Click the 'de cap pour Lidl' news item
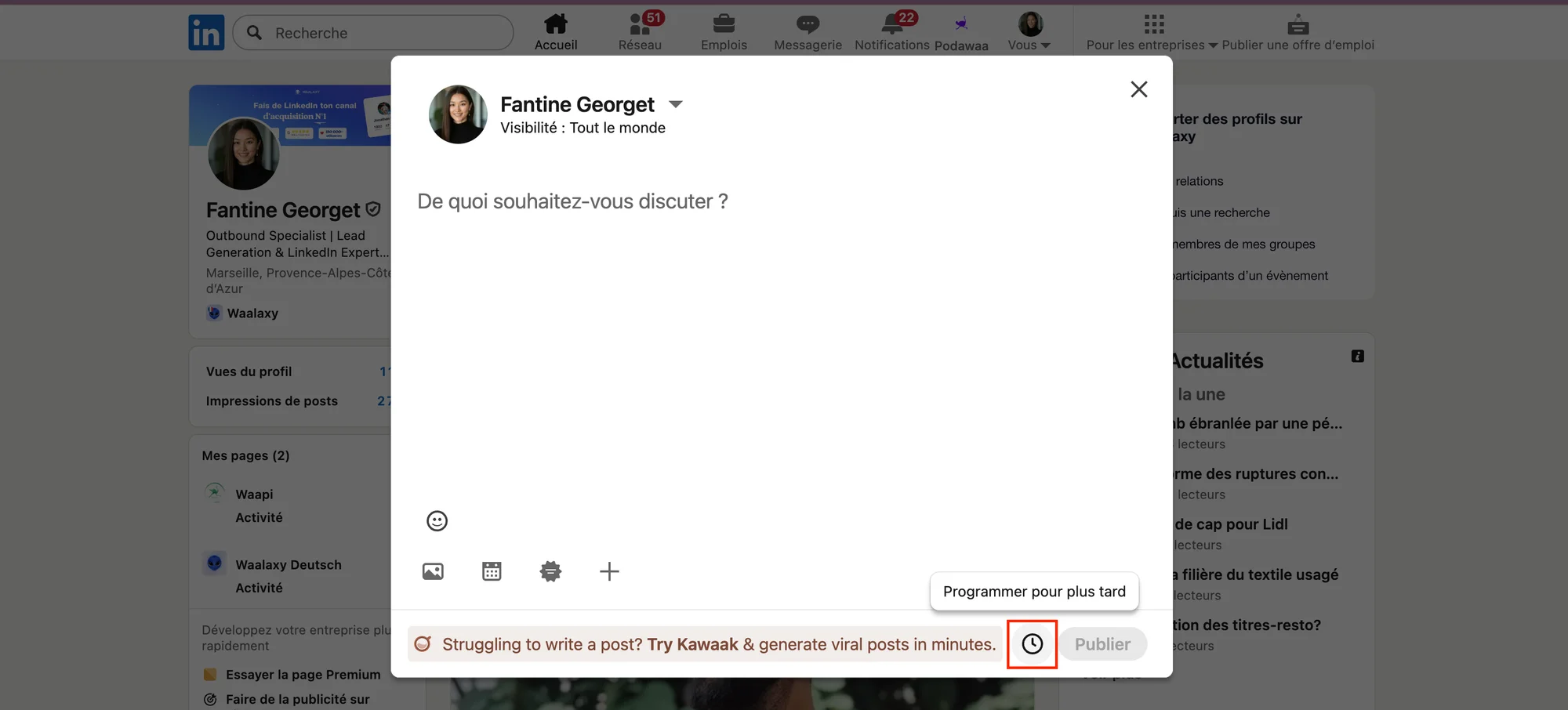The height and width of the screenshot is (710, 1568). coord(1231,524)
